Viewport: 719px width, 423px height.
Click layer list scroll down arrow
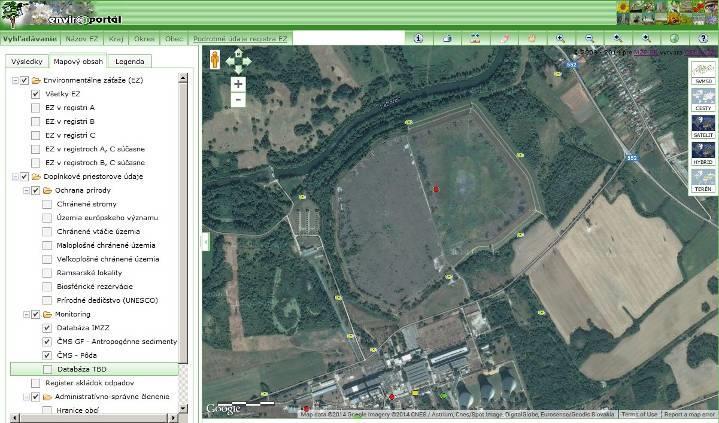click(x=183, y=408)
